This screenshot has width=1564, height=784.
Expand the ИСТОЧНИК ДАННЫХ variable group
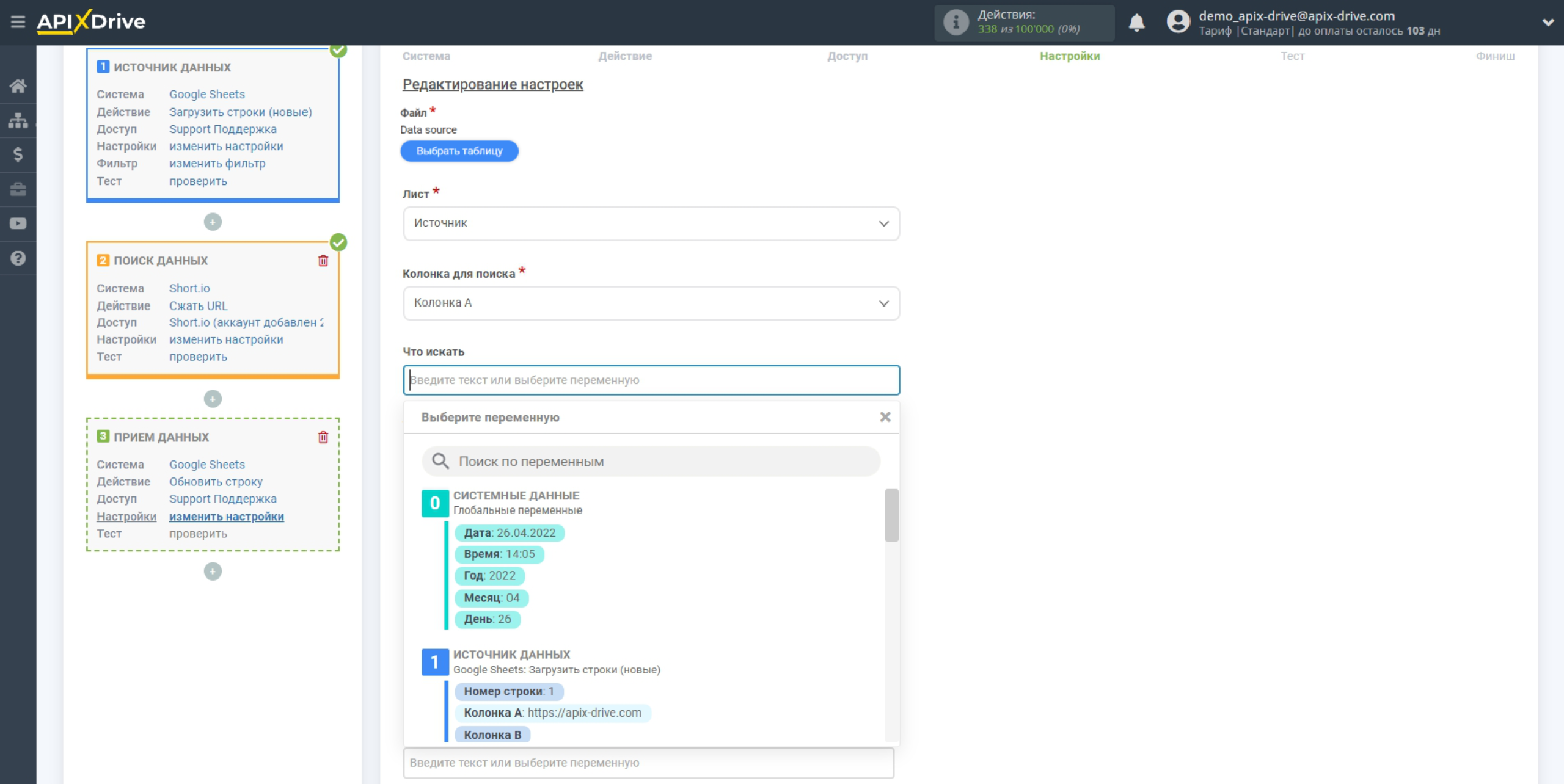511,655
